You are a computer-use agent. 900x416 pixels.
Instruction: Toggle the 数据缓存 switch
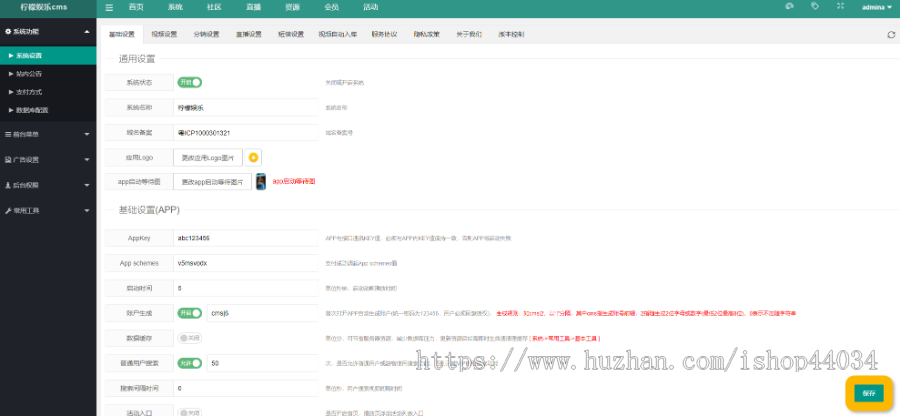click(x=189, y=338)
